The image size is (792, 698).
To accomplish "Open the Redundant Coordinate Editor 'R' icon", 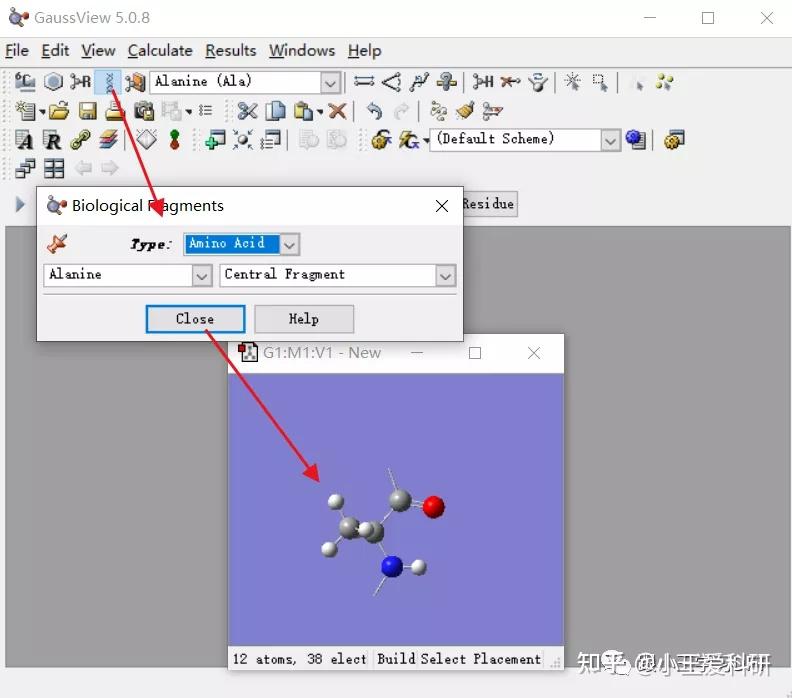I will pos(52,140).
